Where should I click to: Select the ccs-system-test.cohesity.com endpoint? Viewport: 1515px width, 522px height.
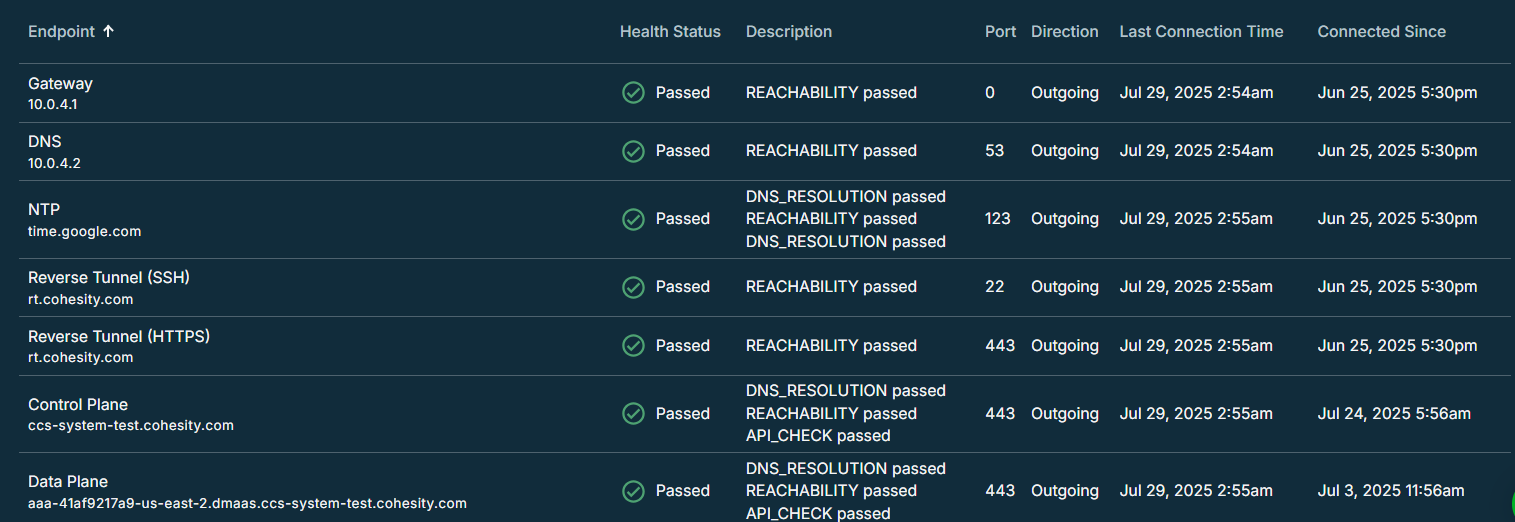tap(131, 425)
